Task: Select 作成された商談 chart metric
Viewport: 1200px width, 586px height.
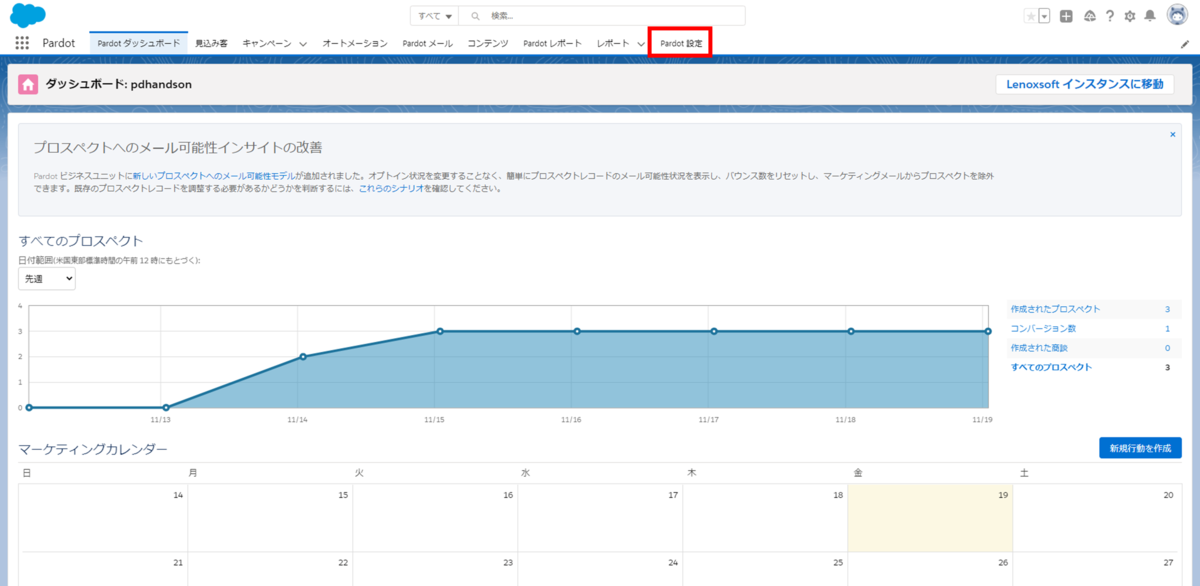Action: point(1039,347)
